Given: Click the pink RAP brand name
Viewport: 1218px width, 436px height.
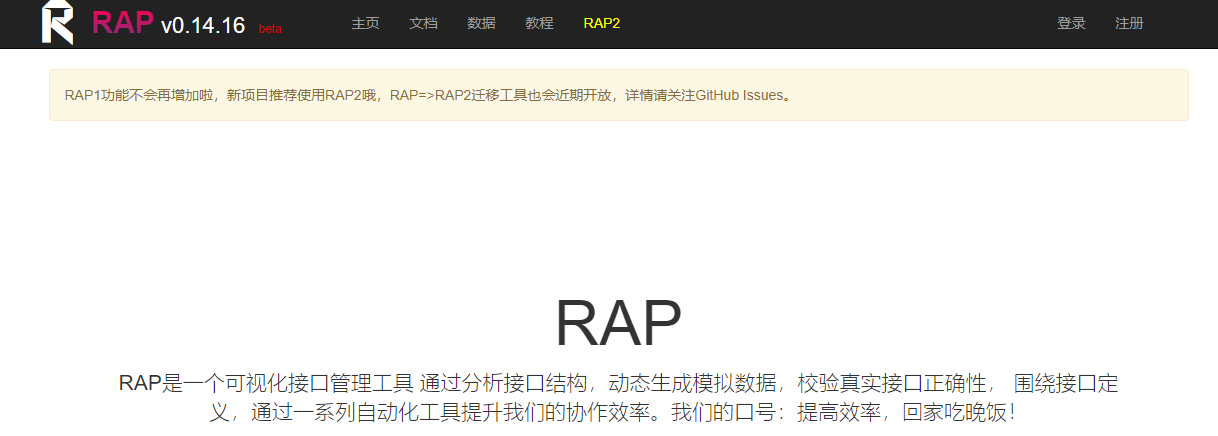Looking at the screenshot, I should (123, 23).
